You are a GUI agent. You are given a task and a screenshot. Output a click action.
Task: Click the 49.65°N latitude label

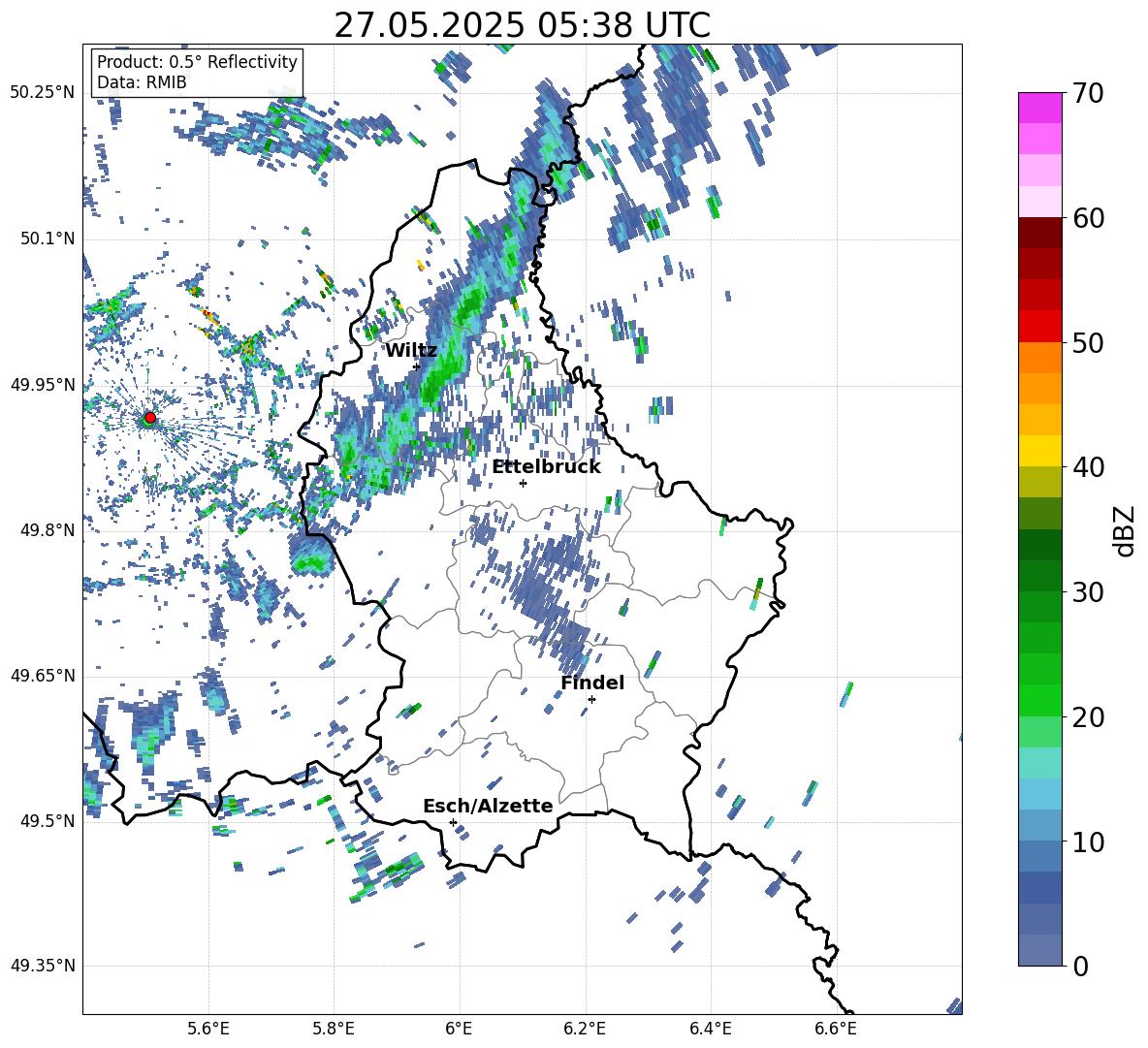pyautogui.click(x=43, y=676)
